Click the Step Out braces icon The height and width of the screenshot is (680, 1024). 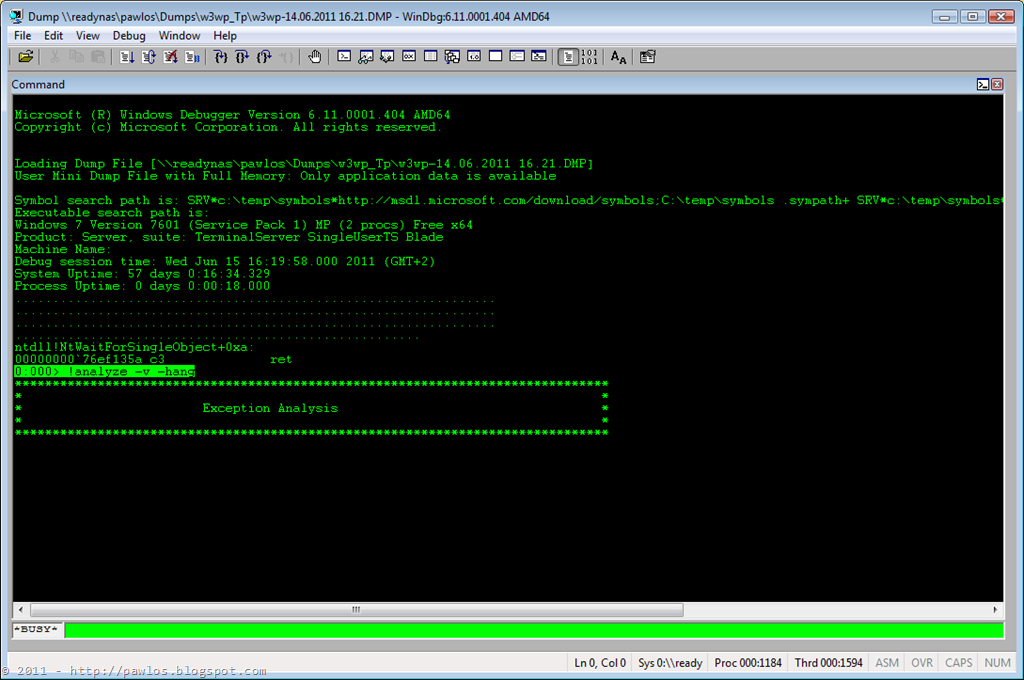pyautogui.click(x=264, y=57)
